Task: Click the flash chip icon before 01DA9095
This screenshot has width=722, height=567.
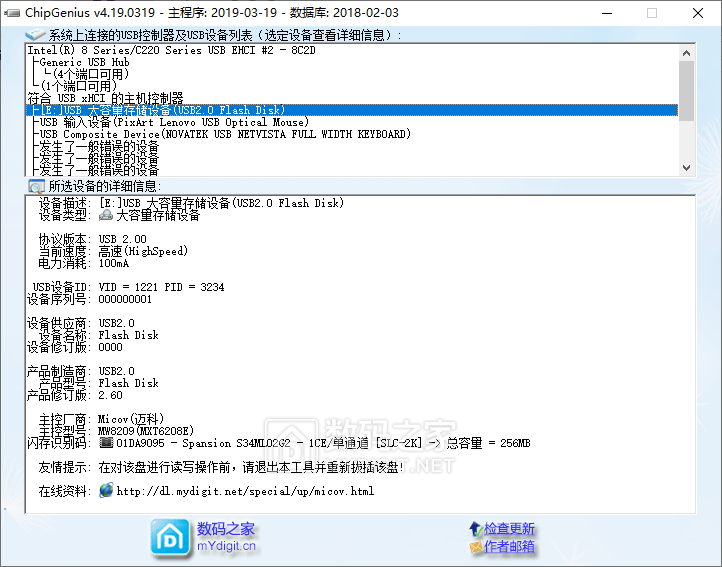Action: pyautogui.click(x=106, y=443)
